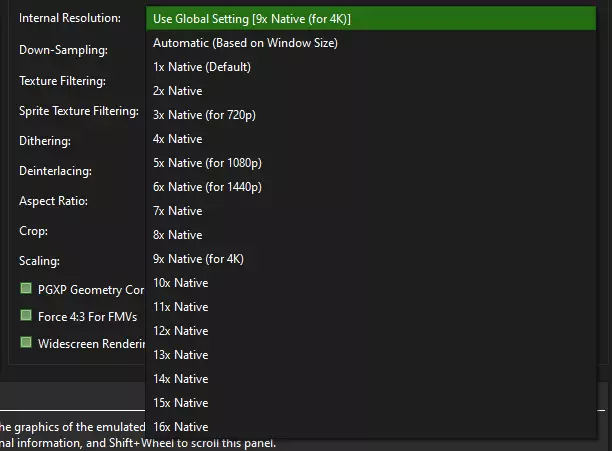Click the Scaling label
Screen dimensions: 612x451
click(x=39, y=261)
